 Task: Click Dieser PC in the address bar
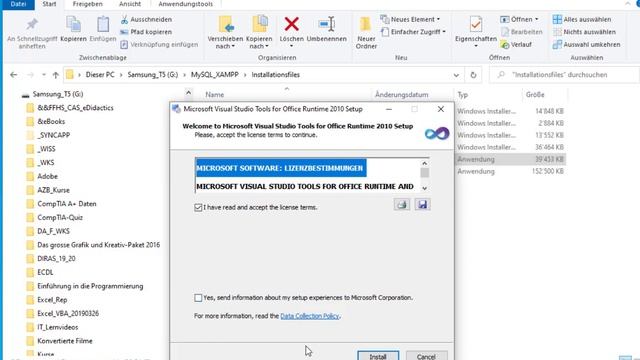[100, 75]
